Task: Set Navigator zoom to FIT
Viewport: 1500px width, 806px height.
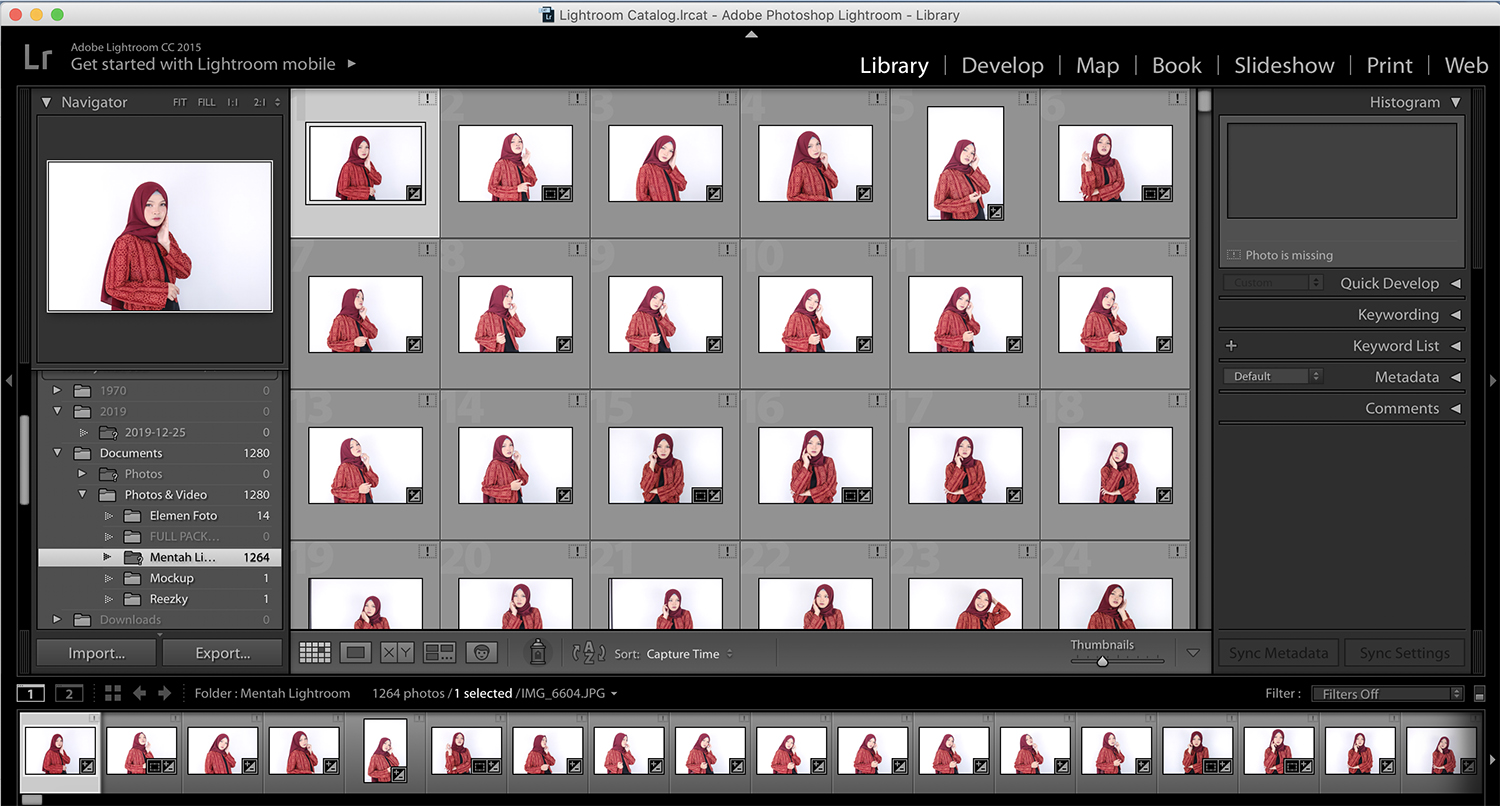Action: (x=180, y=102)
